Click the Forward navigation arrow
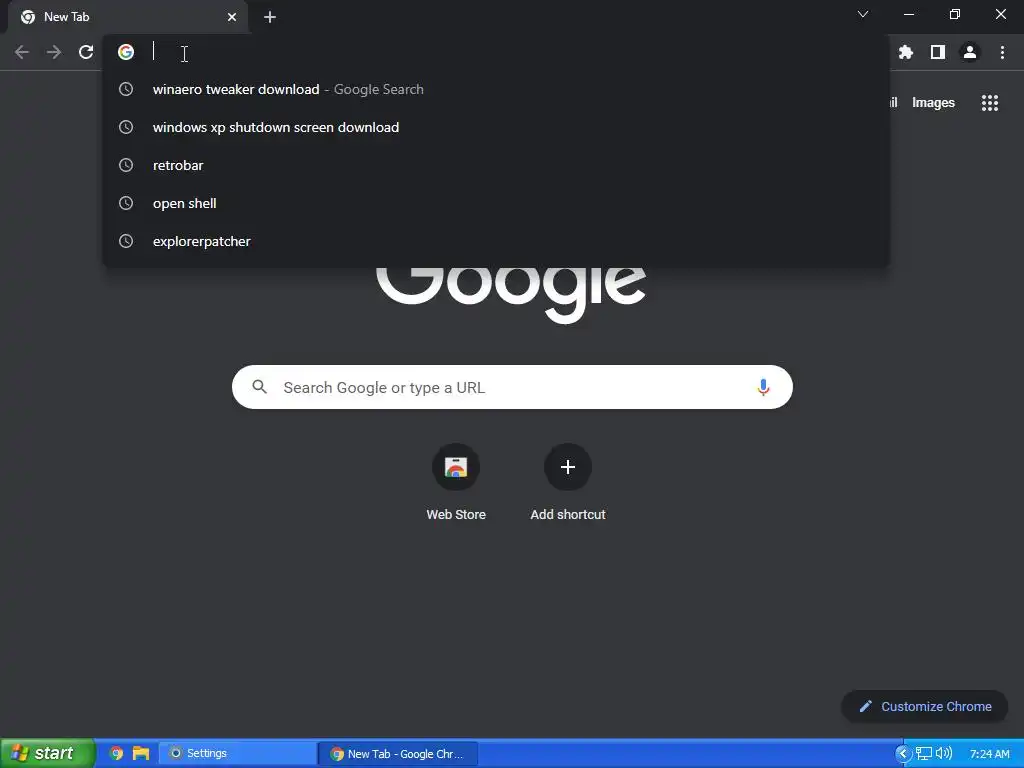 click(x=54, y=52)
